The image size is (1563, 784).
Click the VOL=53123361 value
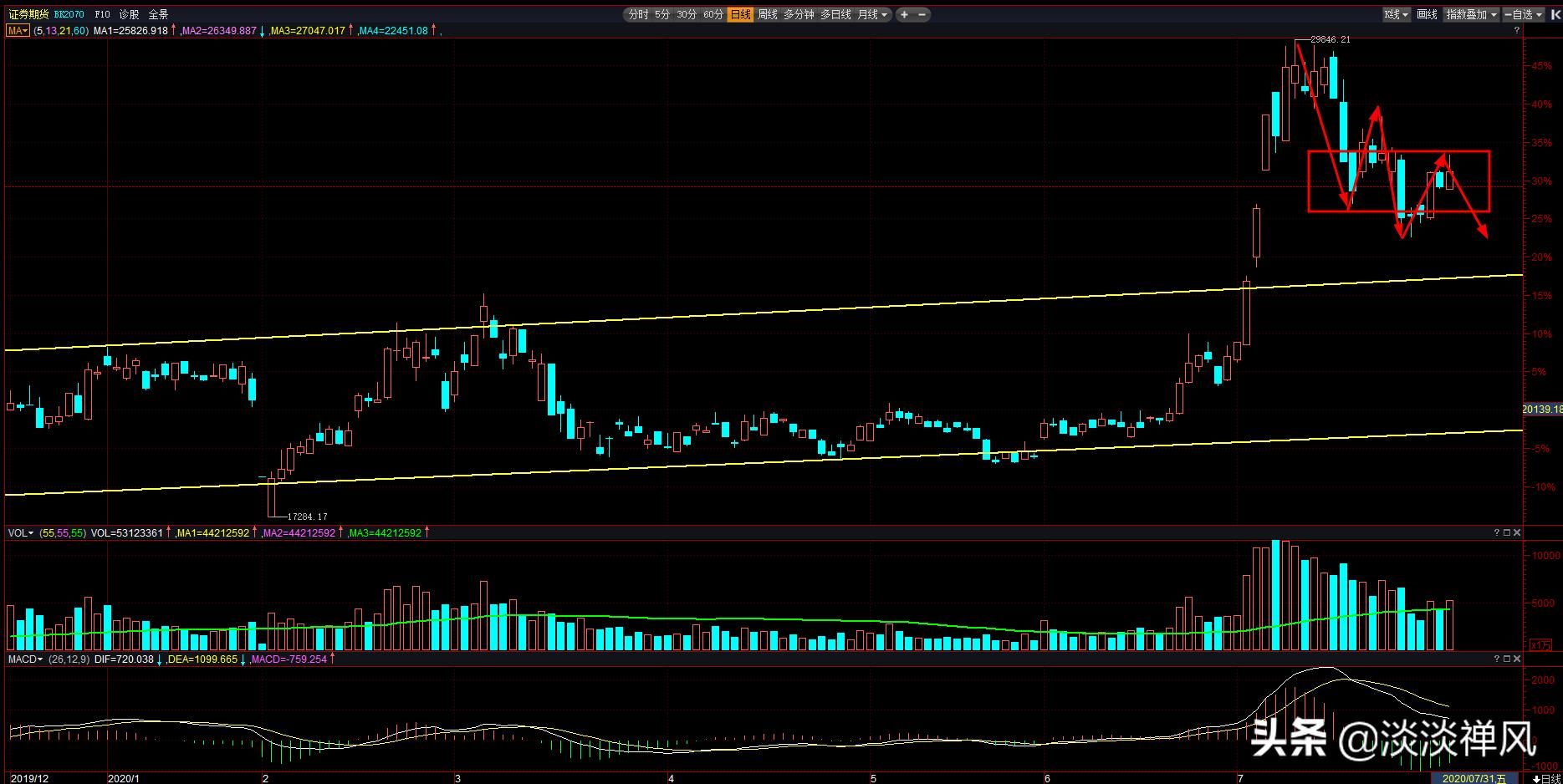[x=126, y=532]
